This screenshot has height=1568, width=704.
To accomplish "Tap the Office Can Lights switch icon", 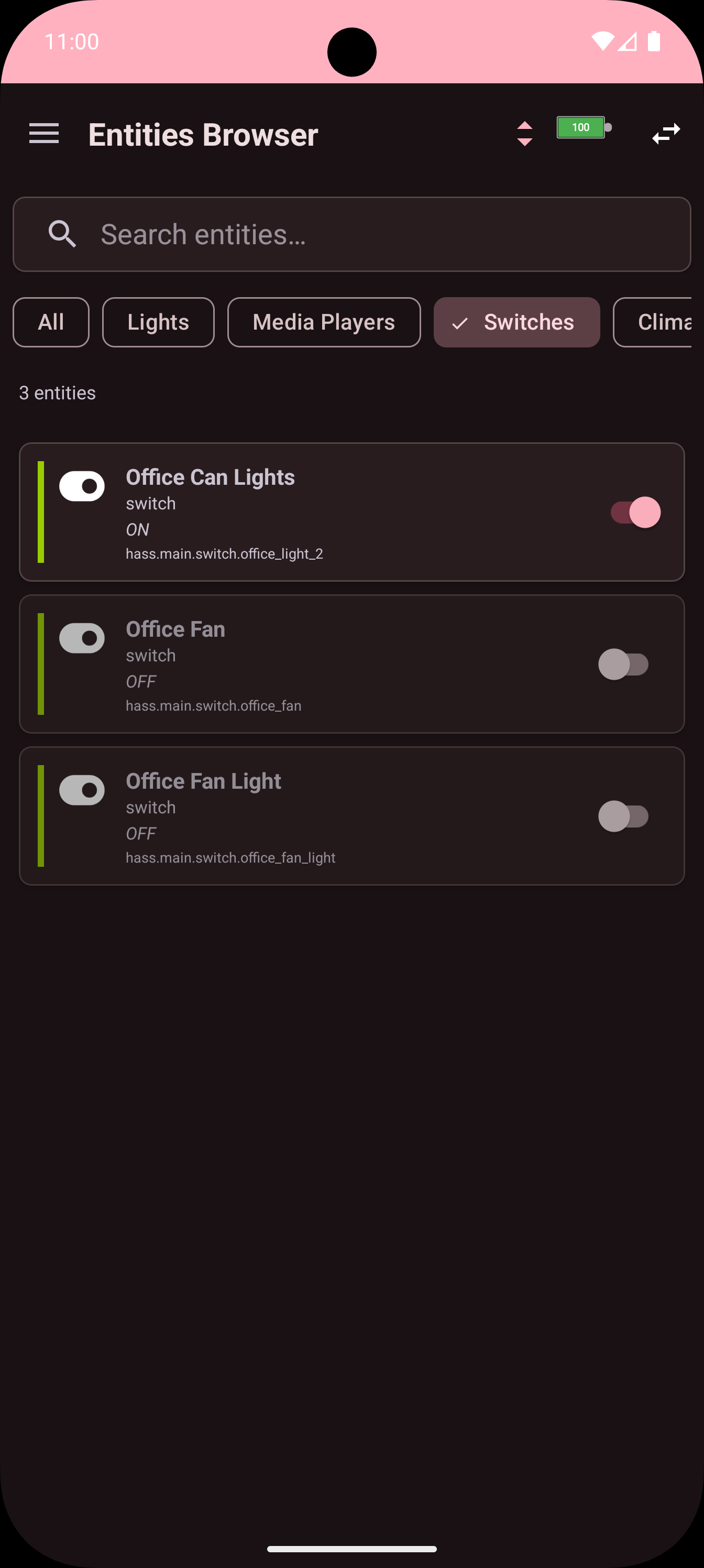I will (x=82, y=486).
